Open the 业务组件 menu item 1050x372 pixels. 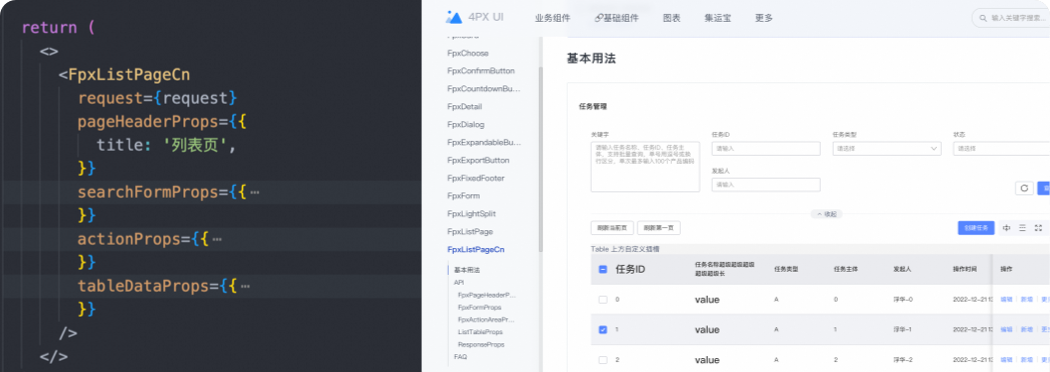tap(552, 18)
